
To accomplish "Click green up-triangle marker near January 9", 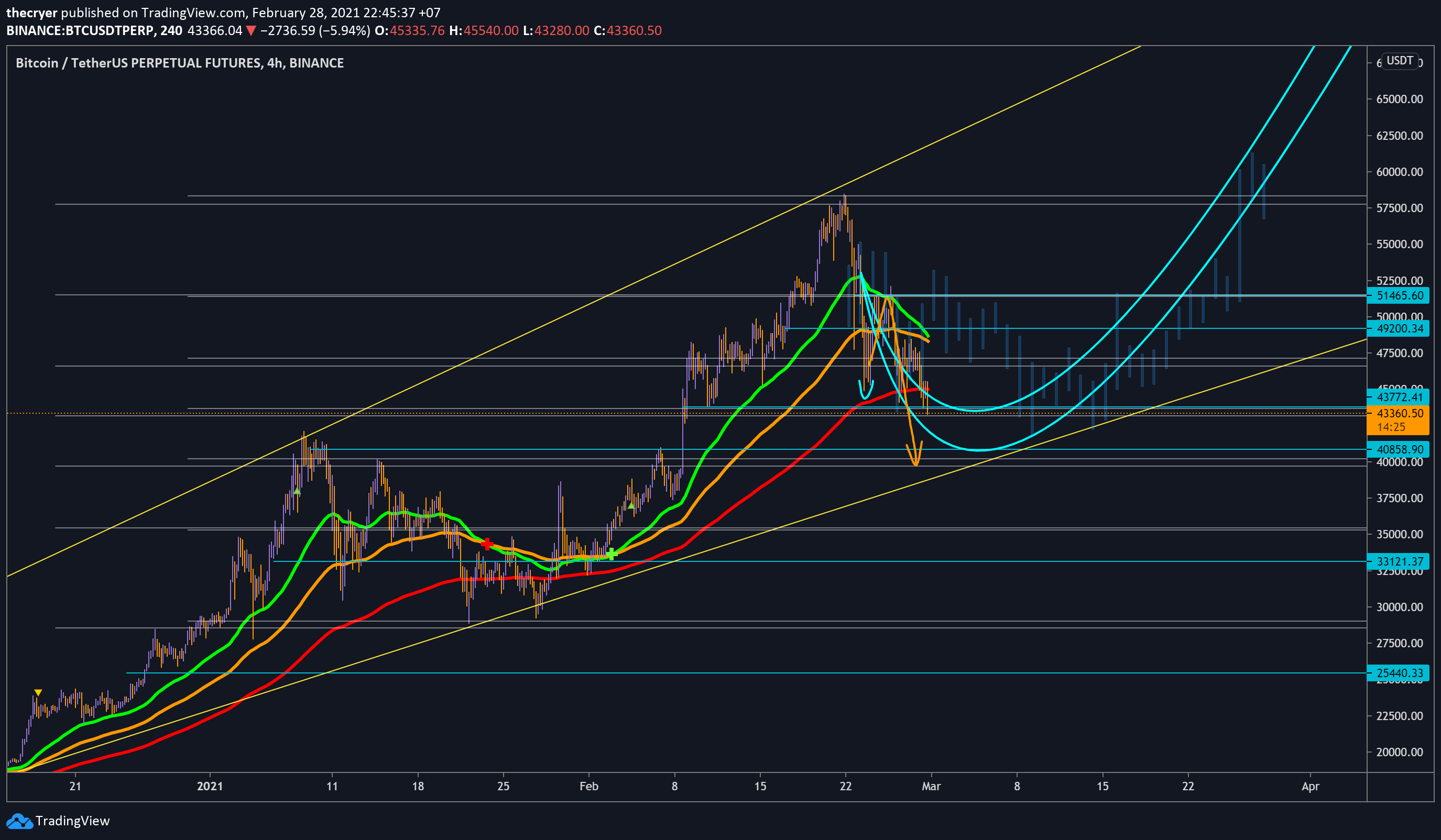I will (x=297, y=491).
